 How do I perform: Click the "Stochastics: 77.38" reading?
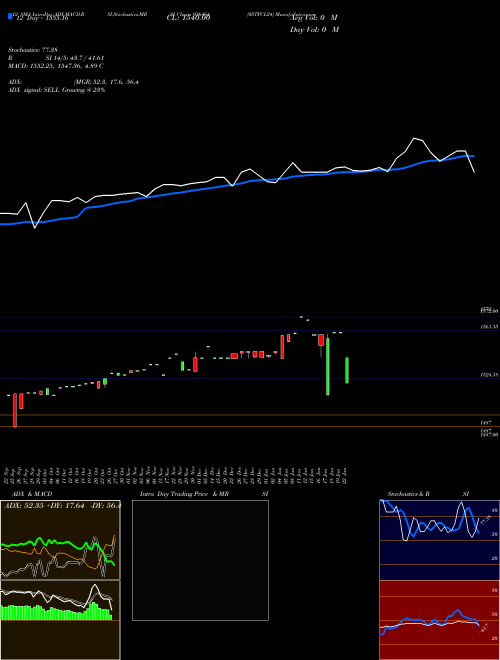[33, 50]
